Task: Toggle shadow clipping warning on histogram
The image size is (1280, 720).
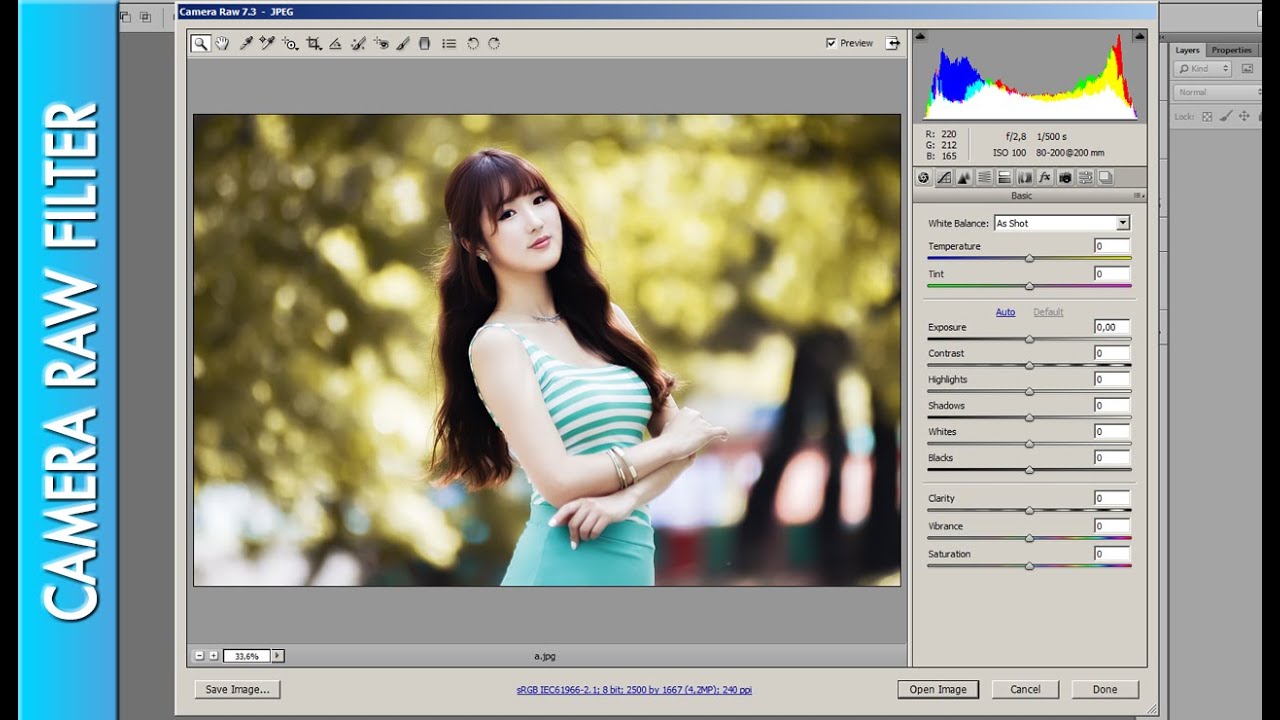Action: (921, 36)
